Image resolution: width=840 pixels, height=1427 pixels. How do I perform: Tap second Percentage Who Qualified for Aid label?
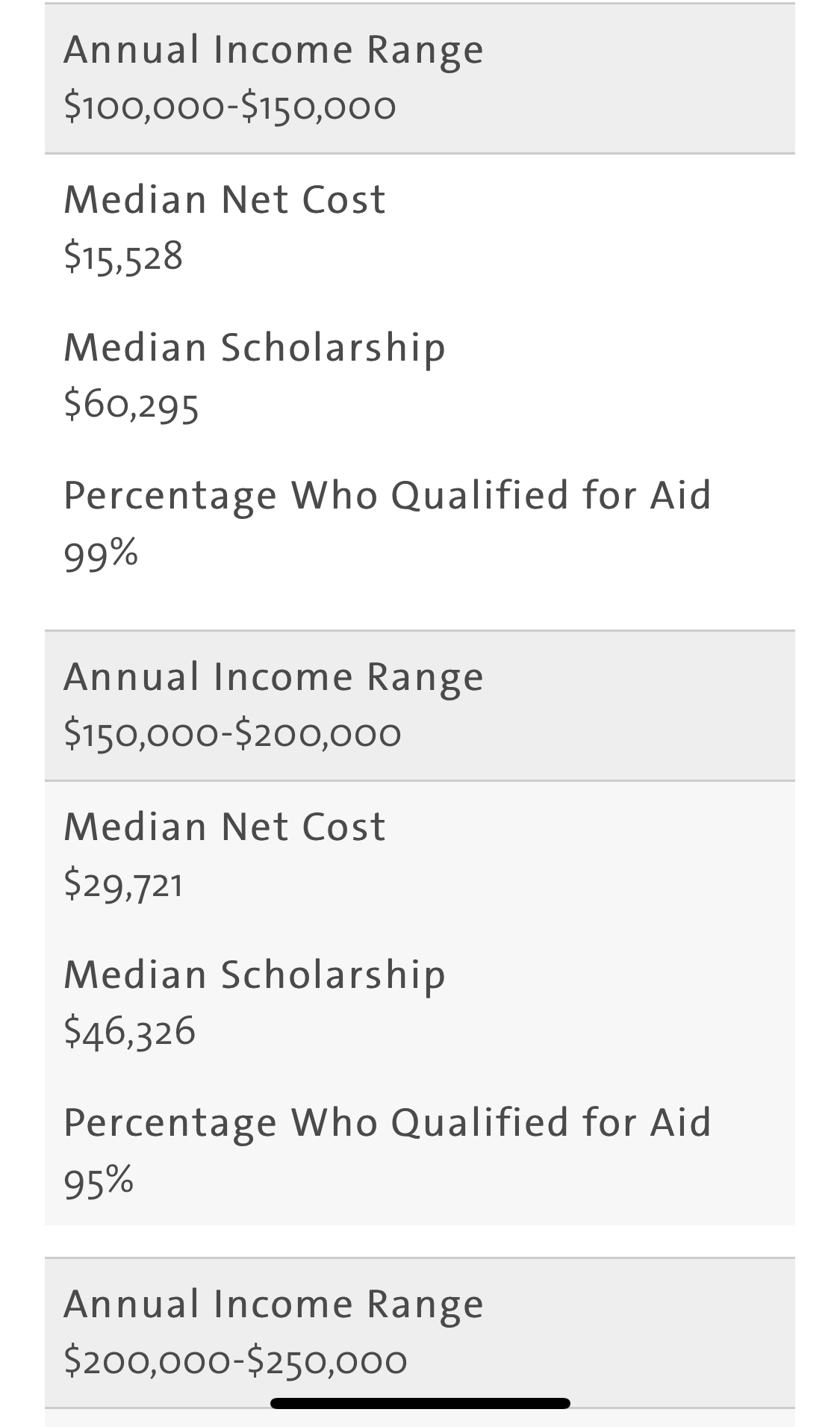pyautogui.click(x=388, y=1122)
